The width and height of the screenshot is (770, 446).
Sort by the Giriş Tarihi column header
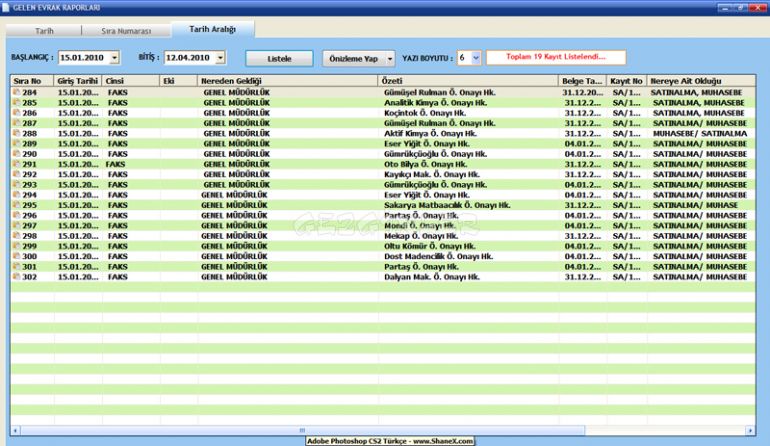click(78, 79)
